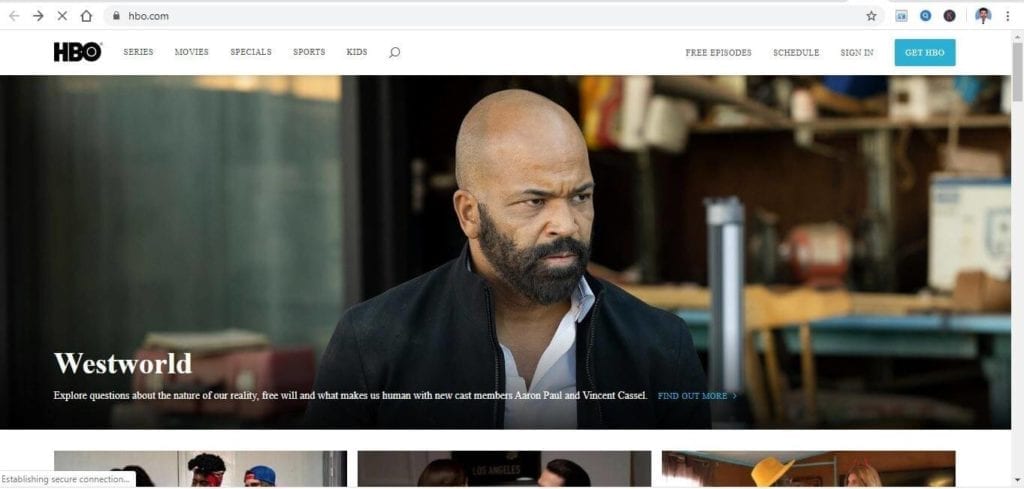Click the Sign In link
This screenshot has height=489, width=1024.
[856, 53]
